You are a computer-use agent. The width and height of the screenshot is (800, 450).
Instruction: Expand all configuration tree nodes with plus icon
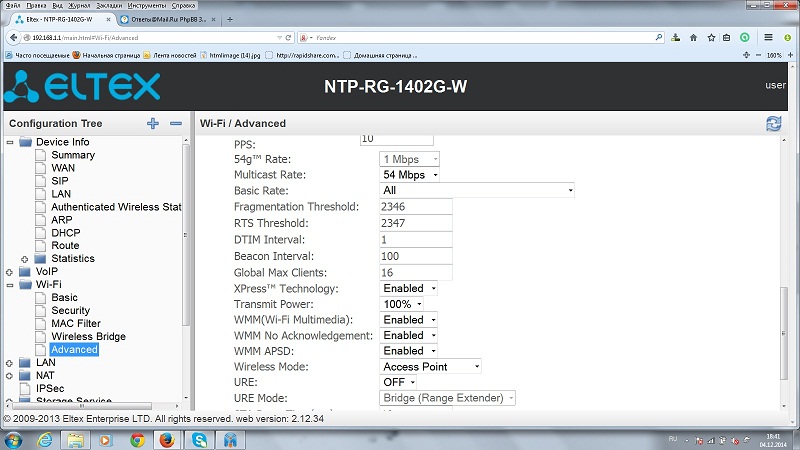pyautogui.click(x=153, y=123)
